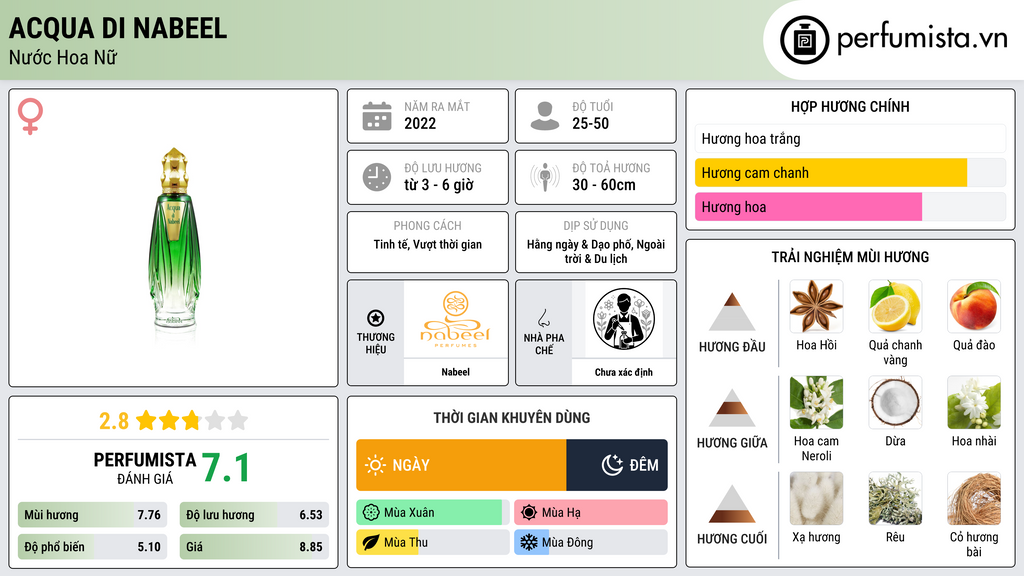The image size is (1024, 576).
Task: Click the Hoa Hồi star anise image
Action: [x=816, y=307]
